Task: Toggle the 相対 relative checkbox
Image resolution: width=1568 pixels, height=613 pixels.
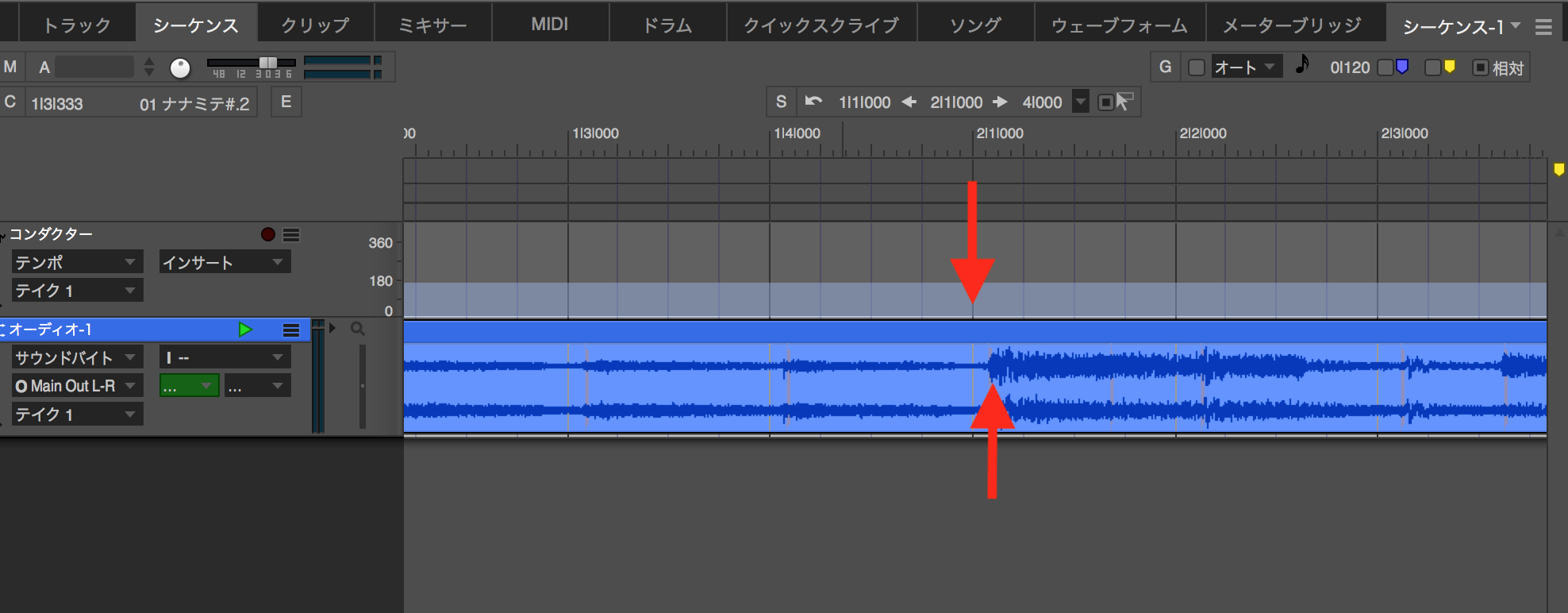Action: coord(1480,67)
